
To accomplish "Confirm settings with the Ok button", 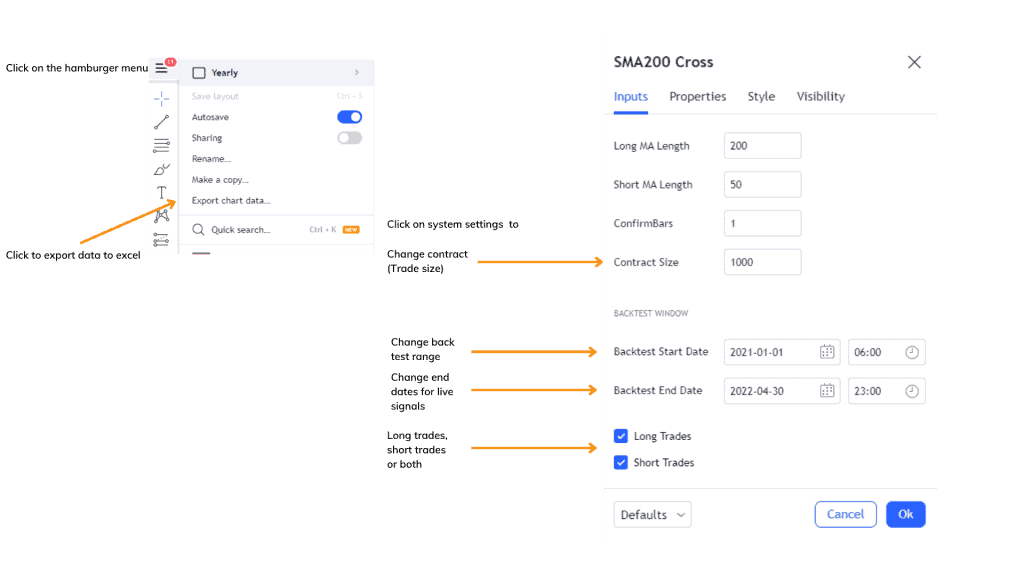I will pos(906,515).
